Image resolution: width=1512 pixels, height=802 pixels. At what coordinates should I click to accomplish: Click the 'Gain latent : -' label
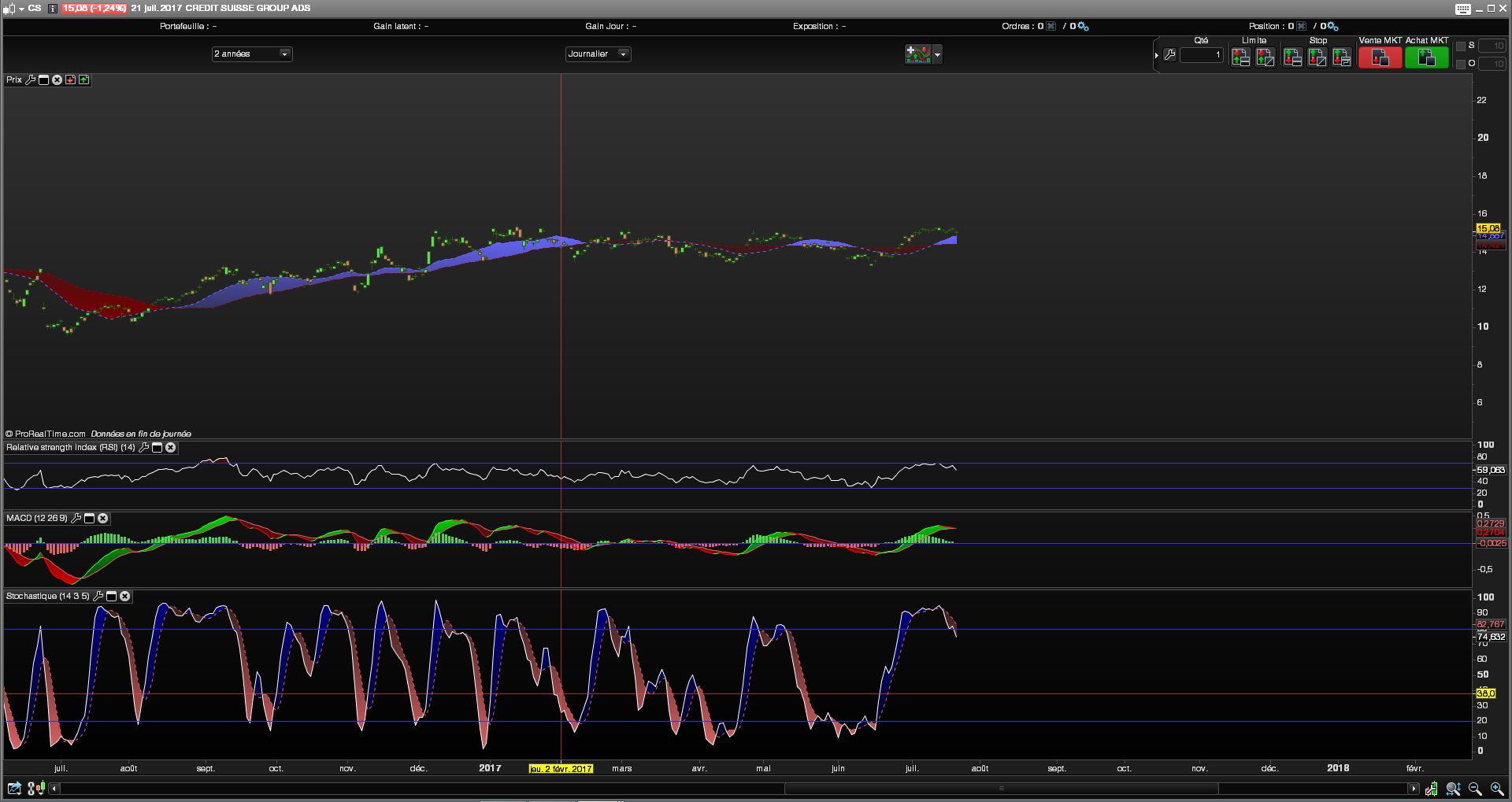click(401, 26)
